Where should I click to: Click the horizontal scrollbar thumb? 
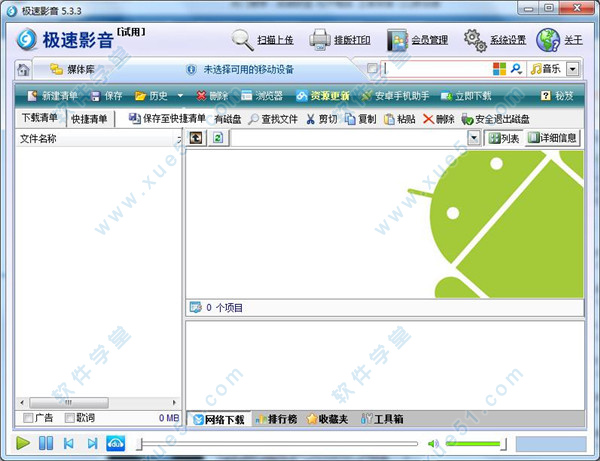pos(69,402)
